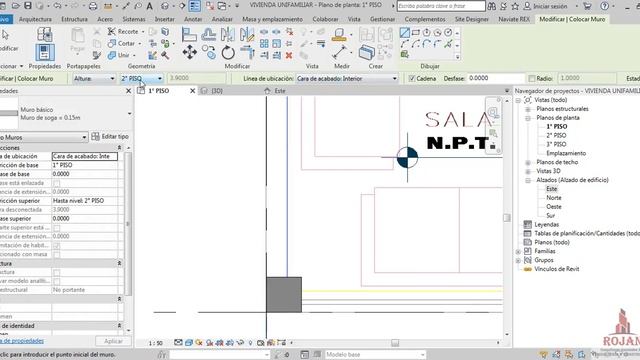Open the wall type selector dropdown
The height and width of the screenshot is (360, 640).
click(129, 113)
